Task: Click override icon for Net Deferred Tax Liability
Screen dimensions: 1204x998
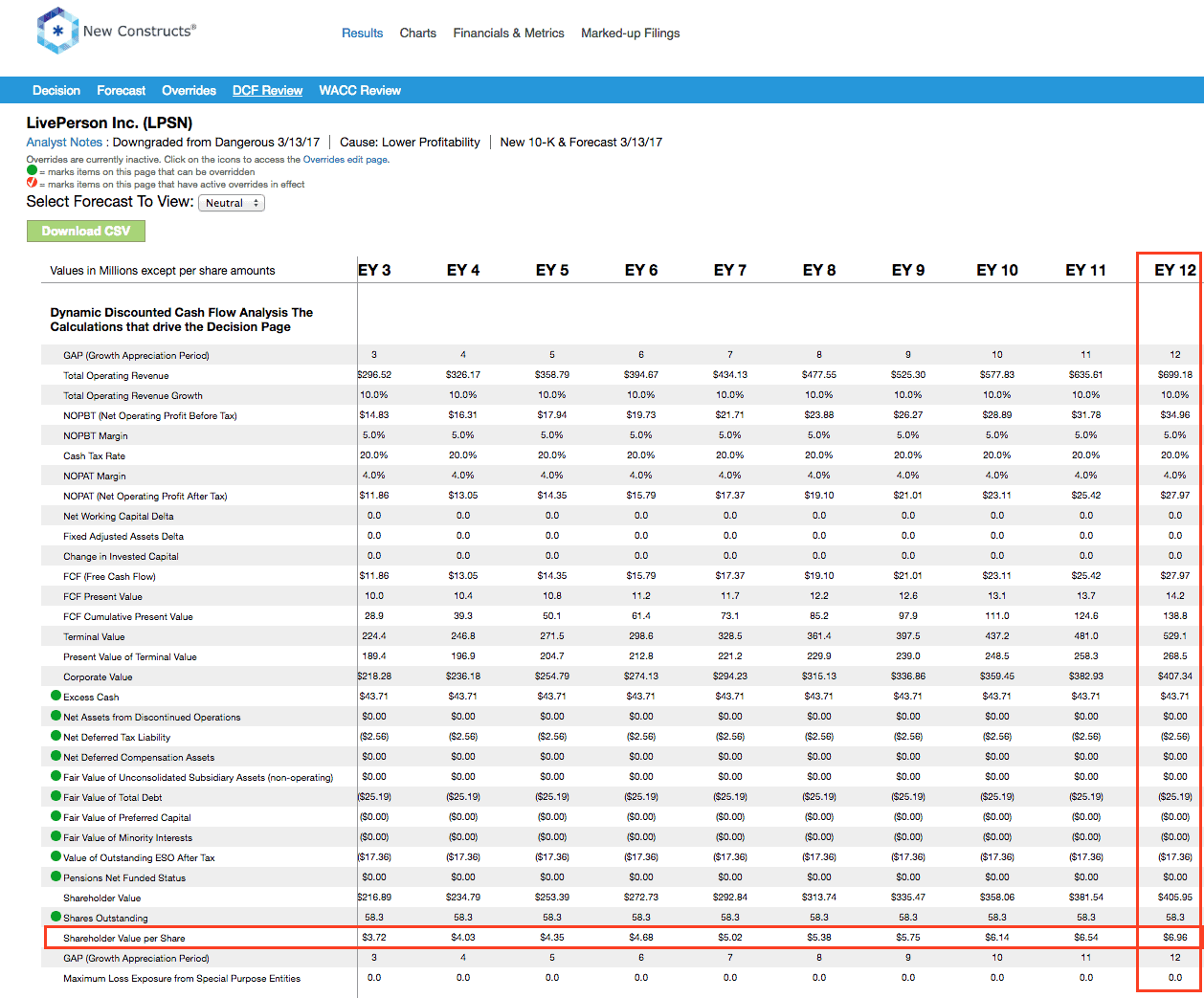Action: click(x=56, y=736)
